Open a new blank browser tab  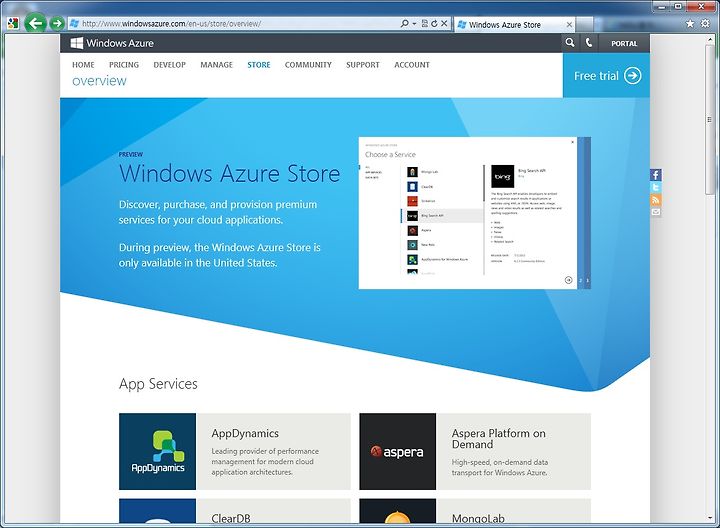(x=584, y=25)
